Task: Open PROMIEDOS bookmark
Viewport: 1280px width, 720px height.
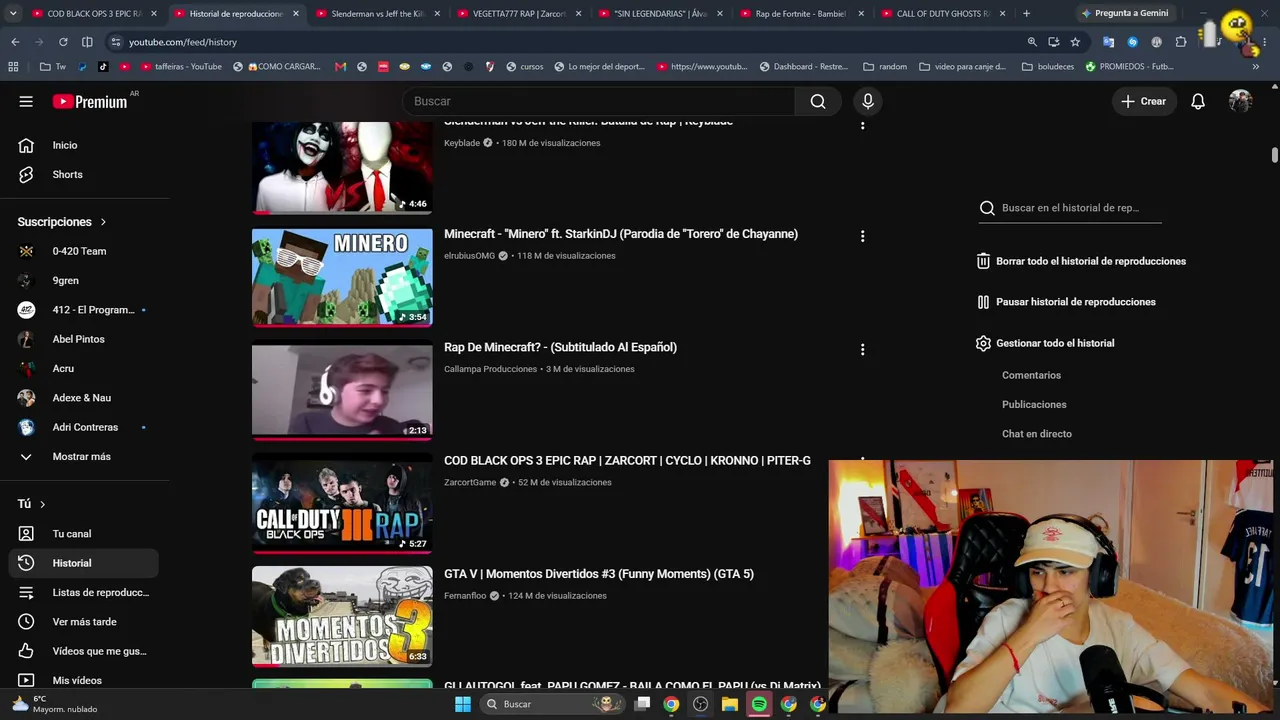Action: 1129,67
